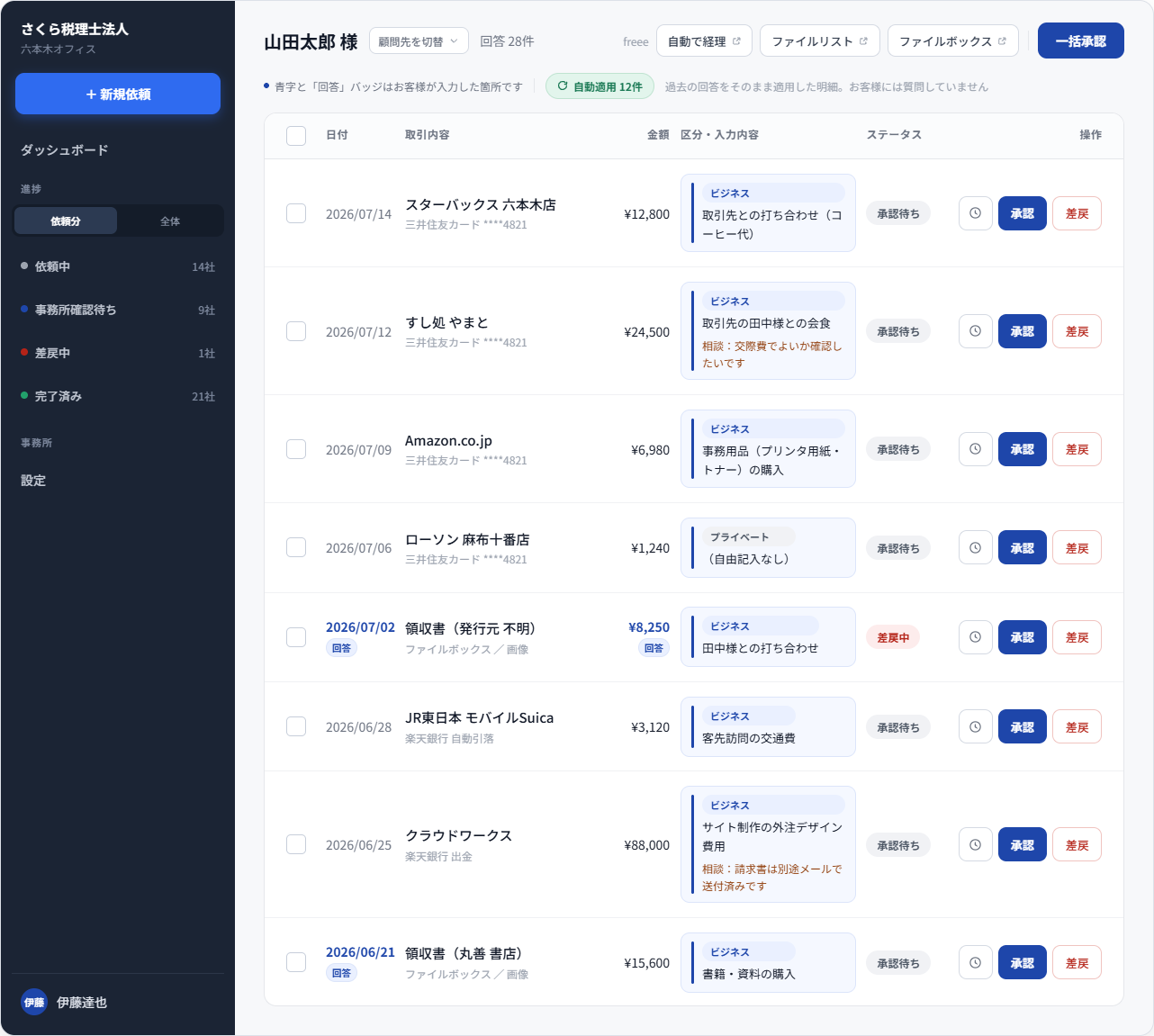The height and width of the screenshot is (1036, 1154).
Task: Open history clock for 領収書（丸善 書店）row
Action: pos(975,962)
